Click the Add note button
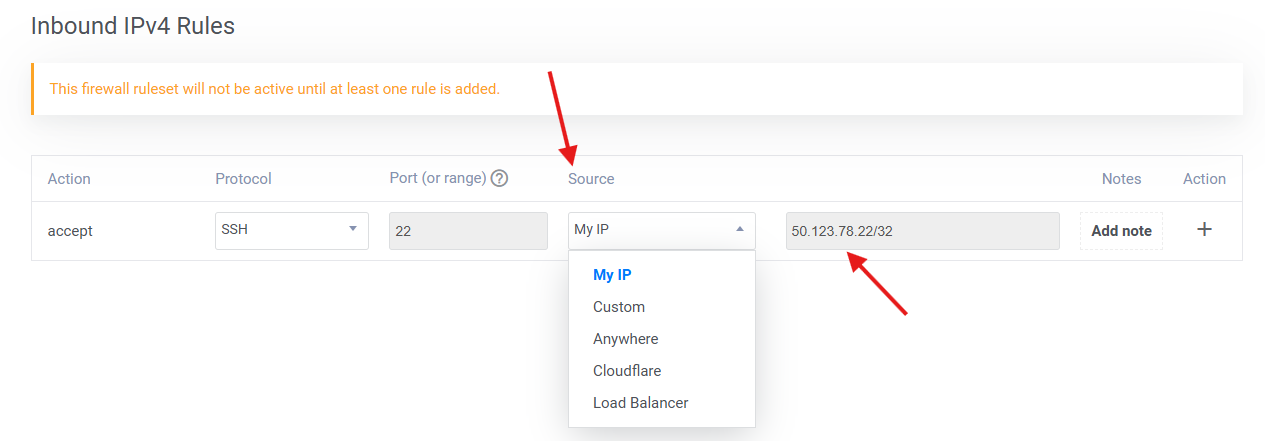1265x441 pixels. tap(1121, 231)
